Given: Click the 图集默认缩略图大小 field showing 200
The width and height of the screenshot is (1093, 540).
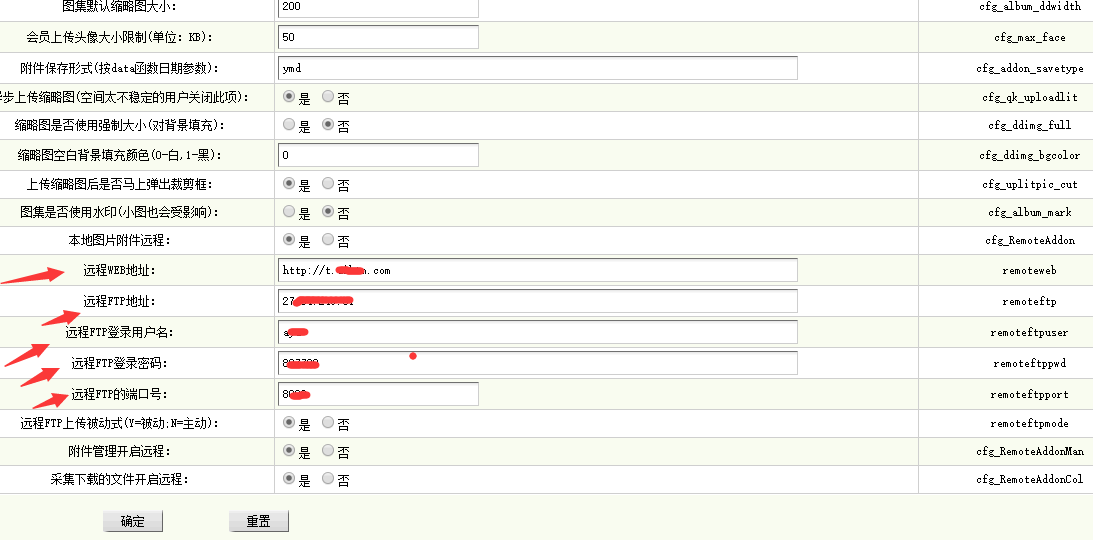Looking at the screenshot, I should pos(378,8).
